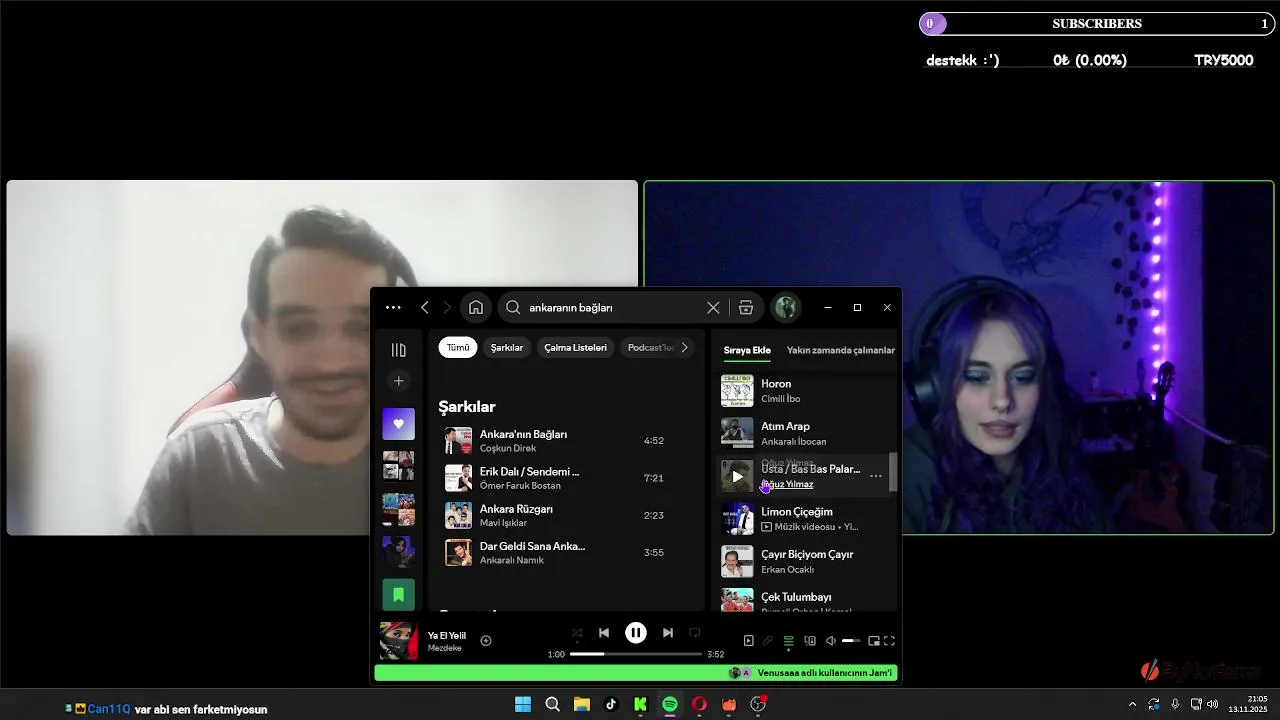Screen dimensions: 1280x720
Task: Toggle Now Playing view panel
Action: [x=748, y=641]
